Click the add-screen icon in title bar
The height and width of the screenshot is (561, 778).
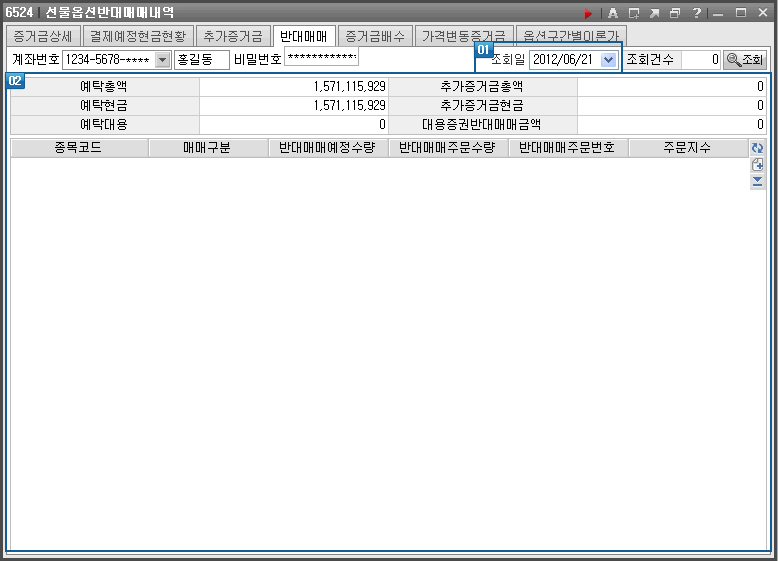pyautogui.click(x=633, y=13)
